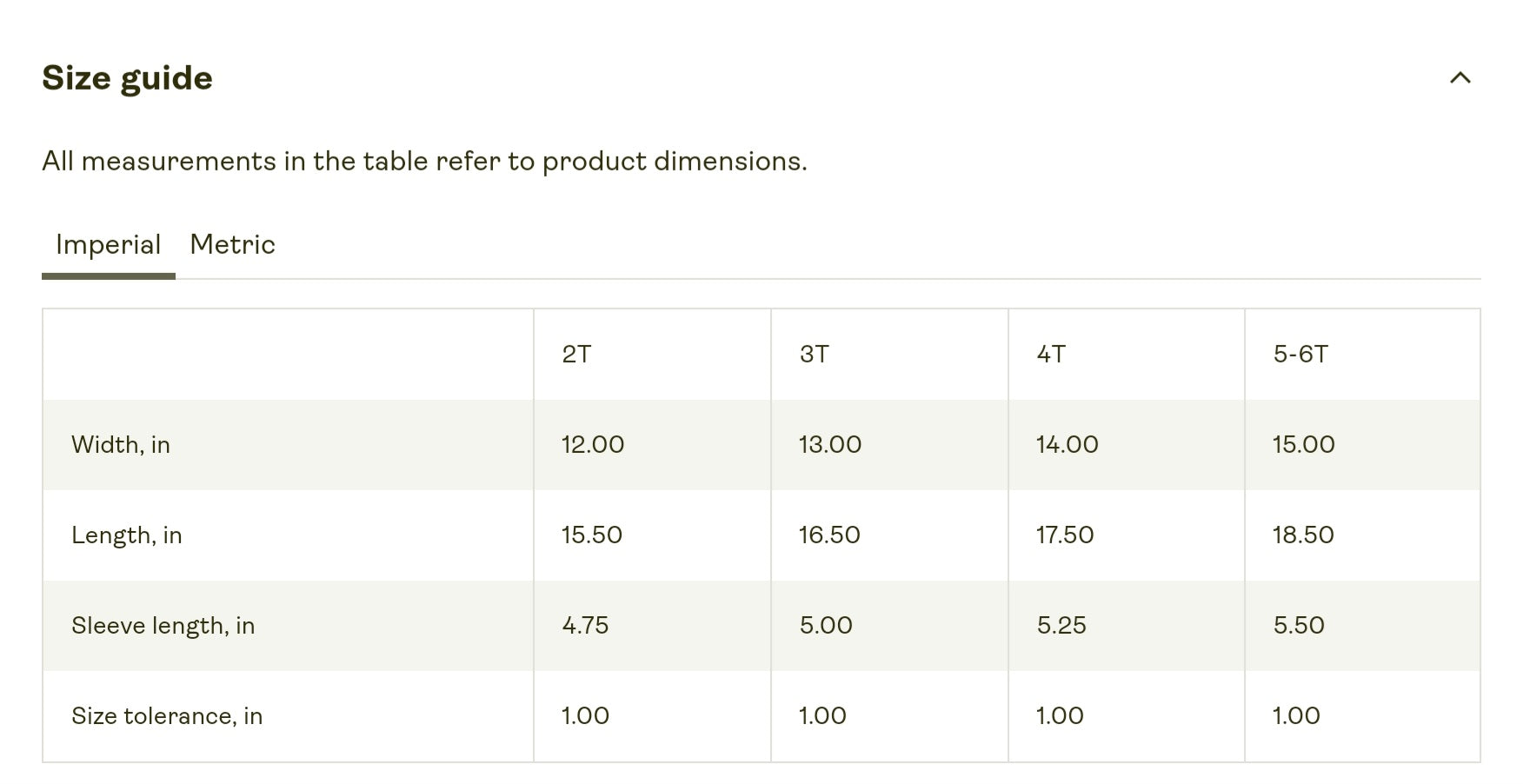
Task: Click the product dimensions note text
Action: (x=424, y=162)
